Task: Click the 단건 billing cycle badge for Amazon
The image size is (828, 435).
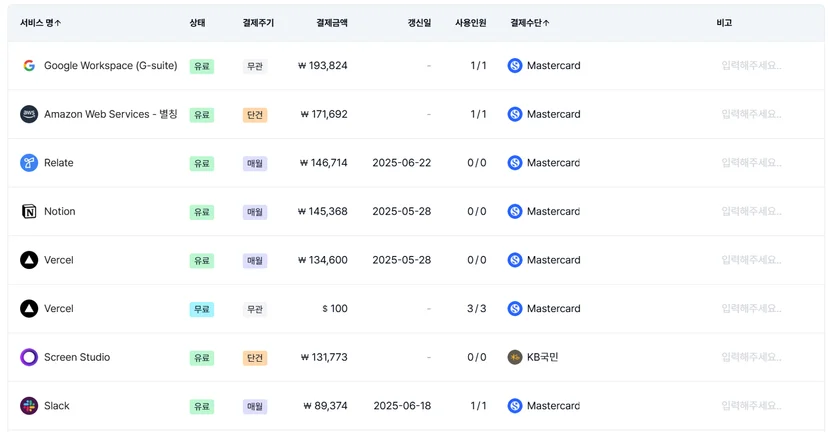Action: coord(255,115)
